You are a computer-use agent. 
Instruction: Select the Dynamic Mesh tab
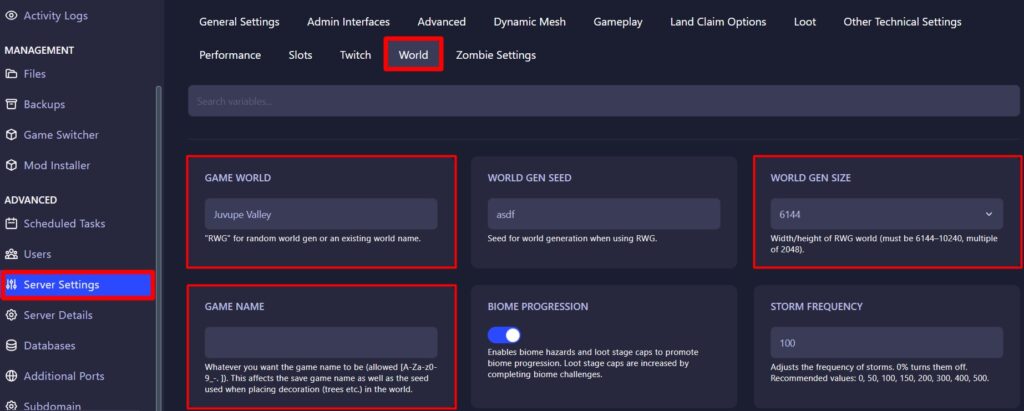(529, 22)
